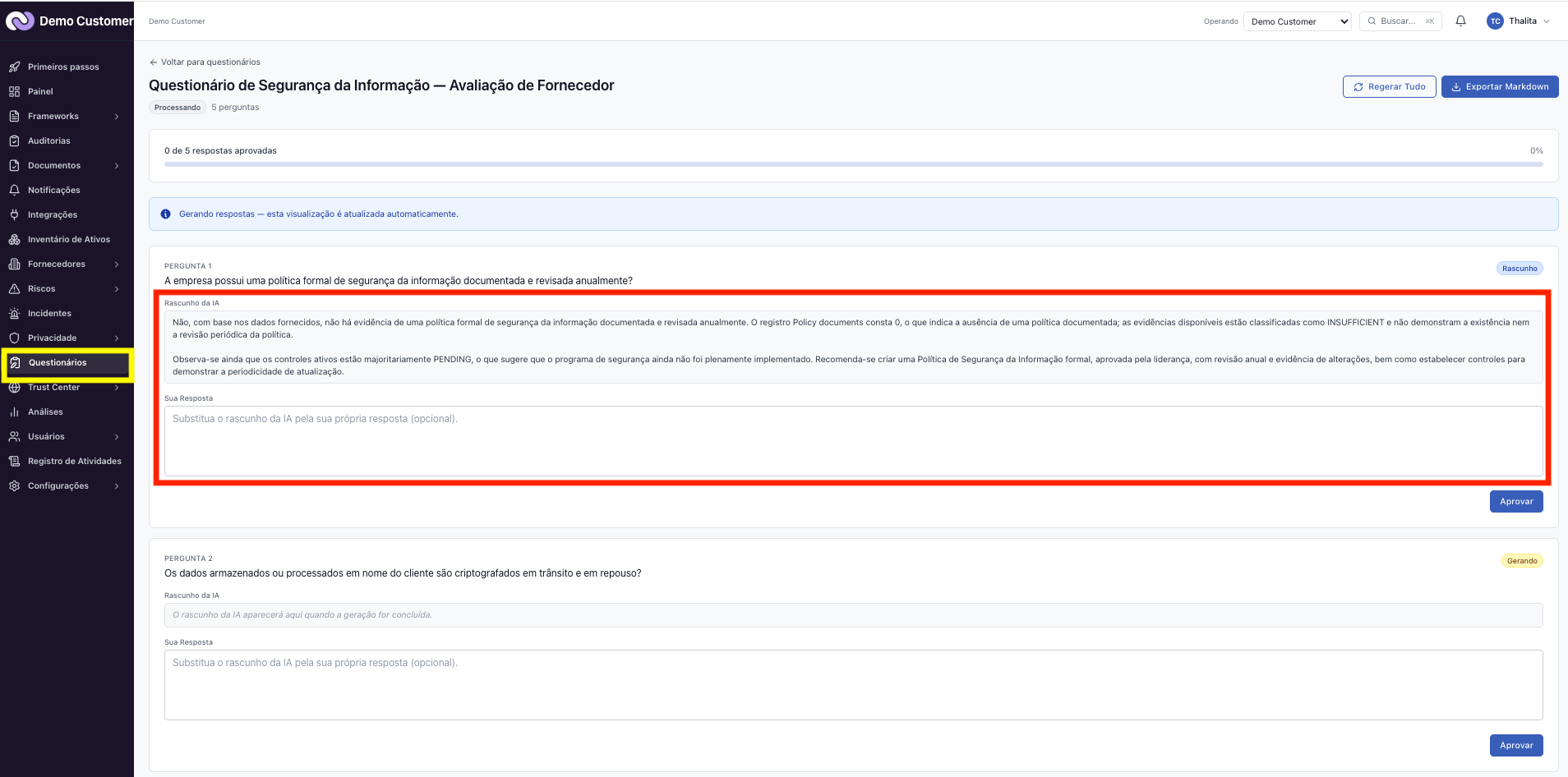
Task: Open the Thalita user menu chevron
Action: 1547,21
